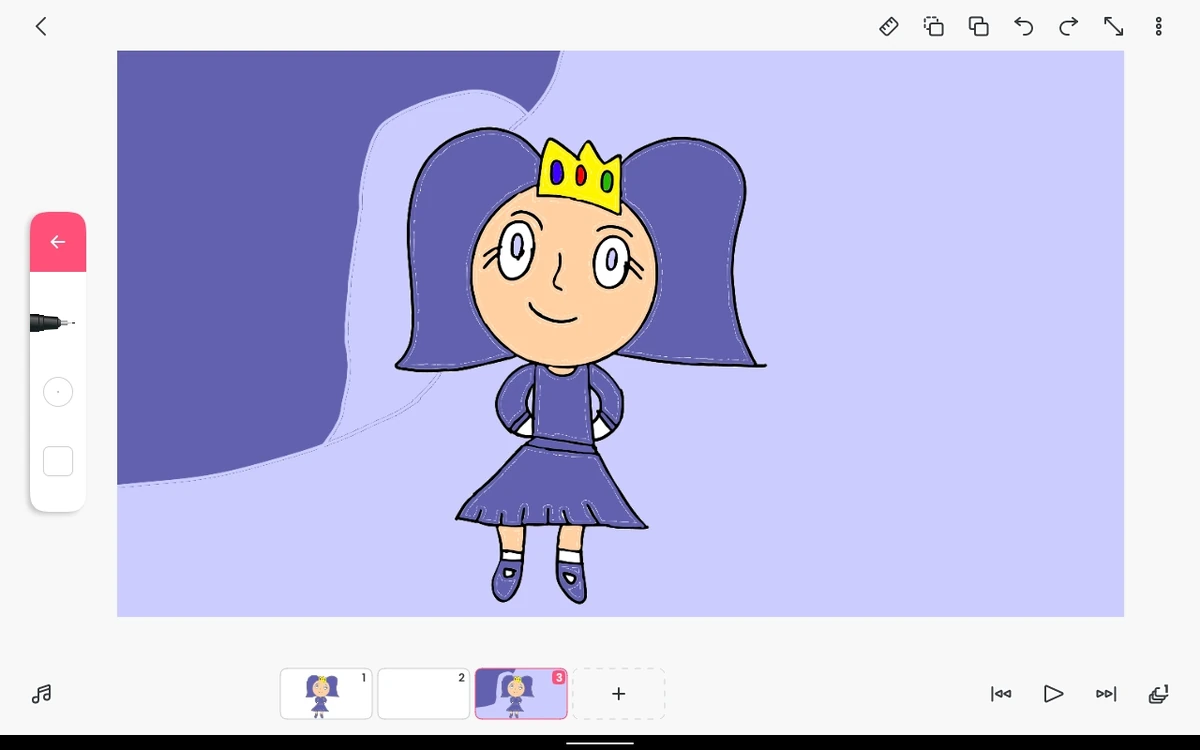
Task: Select the ruler tool in the toolbar
Action: tap(889, 26)
